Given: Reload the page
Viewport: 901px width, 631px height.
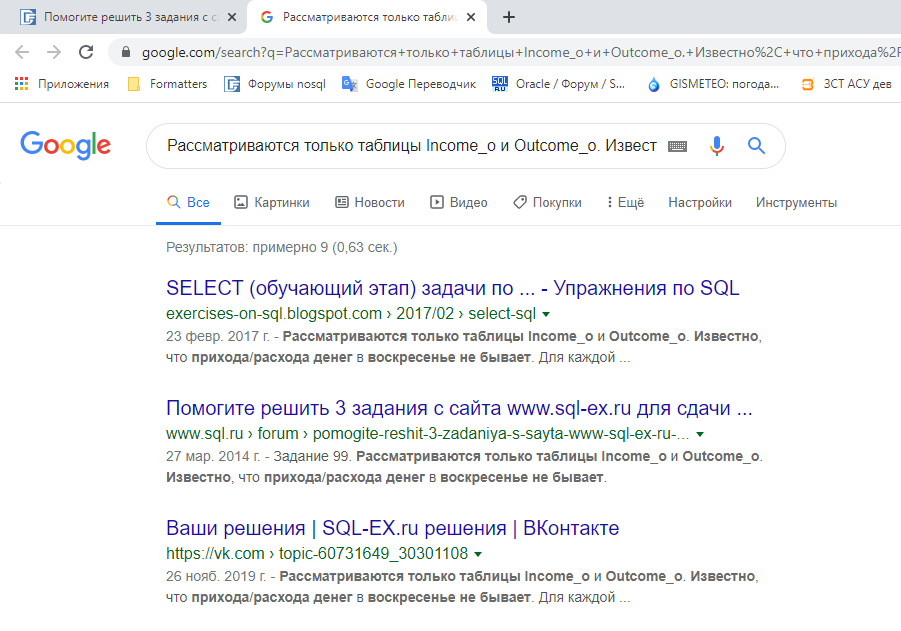Looking at the screenshot, I should coord(86,52).
